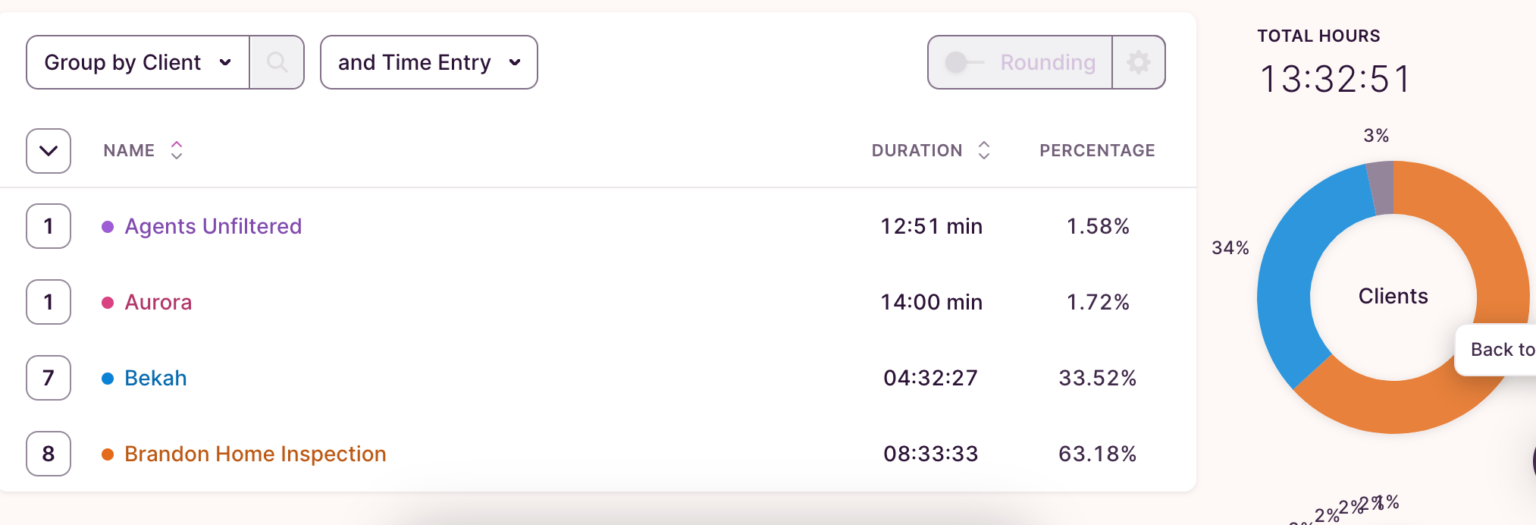Expand the Aurora entry count box
The width and height of the screenshot is (1536, 525).
pyautogui.click(x=48, y=302)
